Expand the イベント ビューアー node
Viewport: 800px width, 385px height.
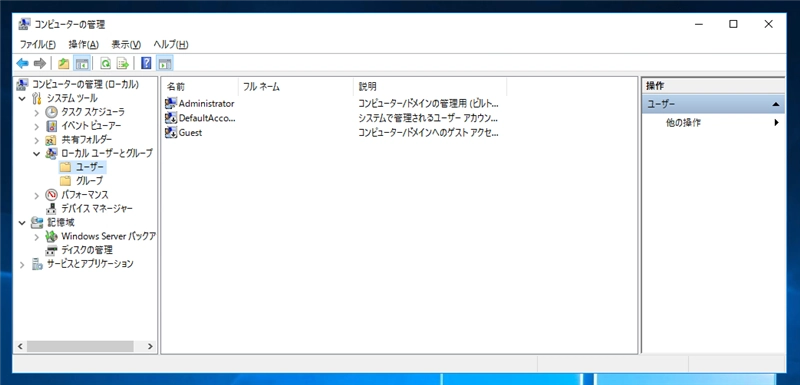pyautogui.click(x=36, y=125)
